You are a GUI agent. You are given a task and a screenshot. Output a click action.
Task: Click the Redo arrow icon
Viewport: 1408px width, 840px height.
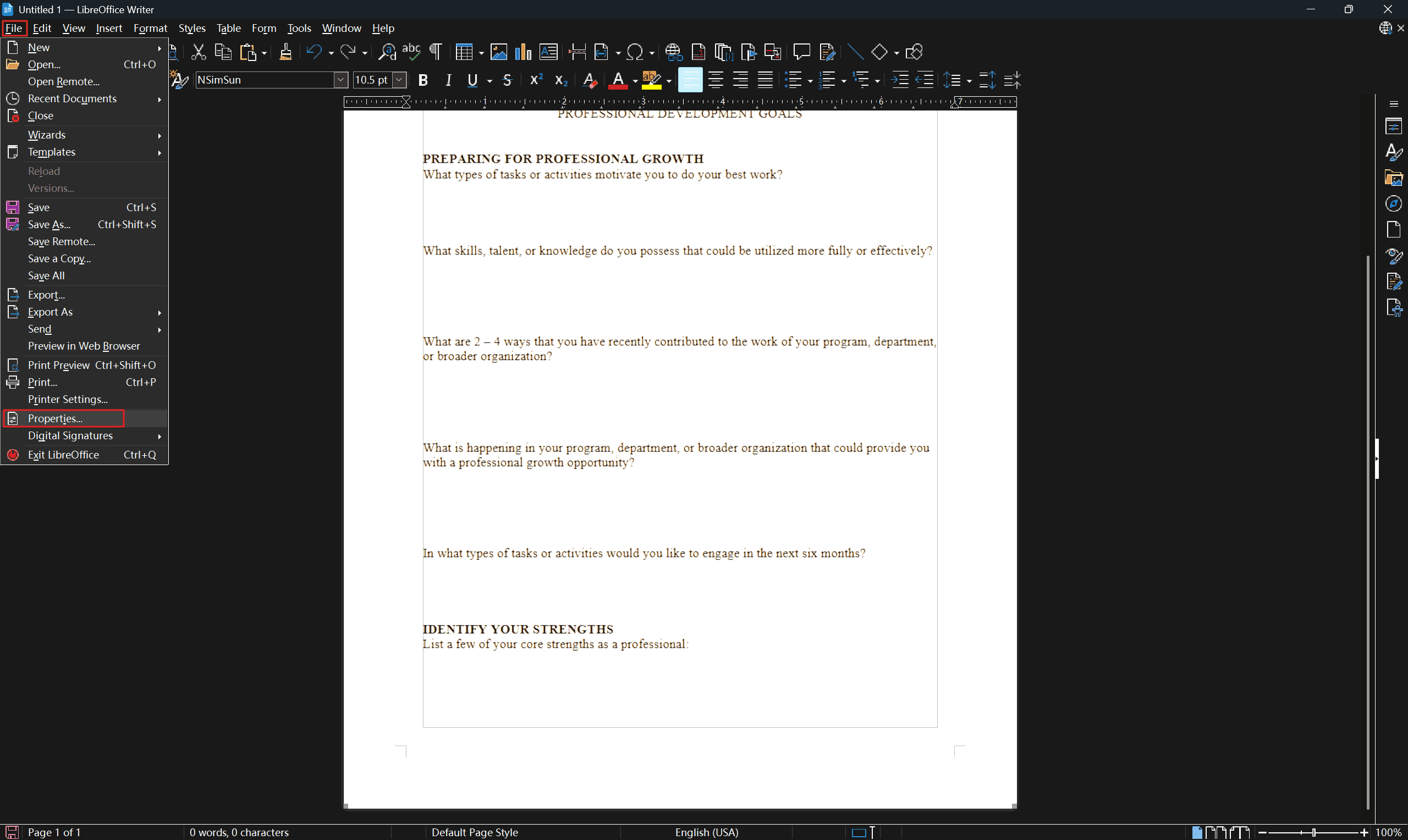point(348,52)
